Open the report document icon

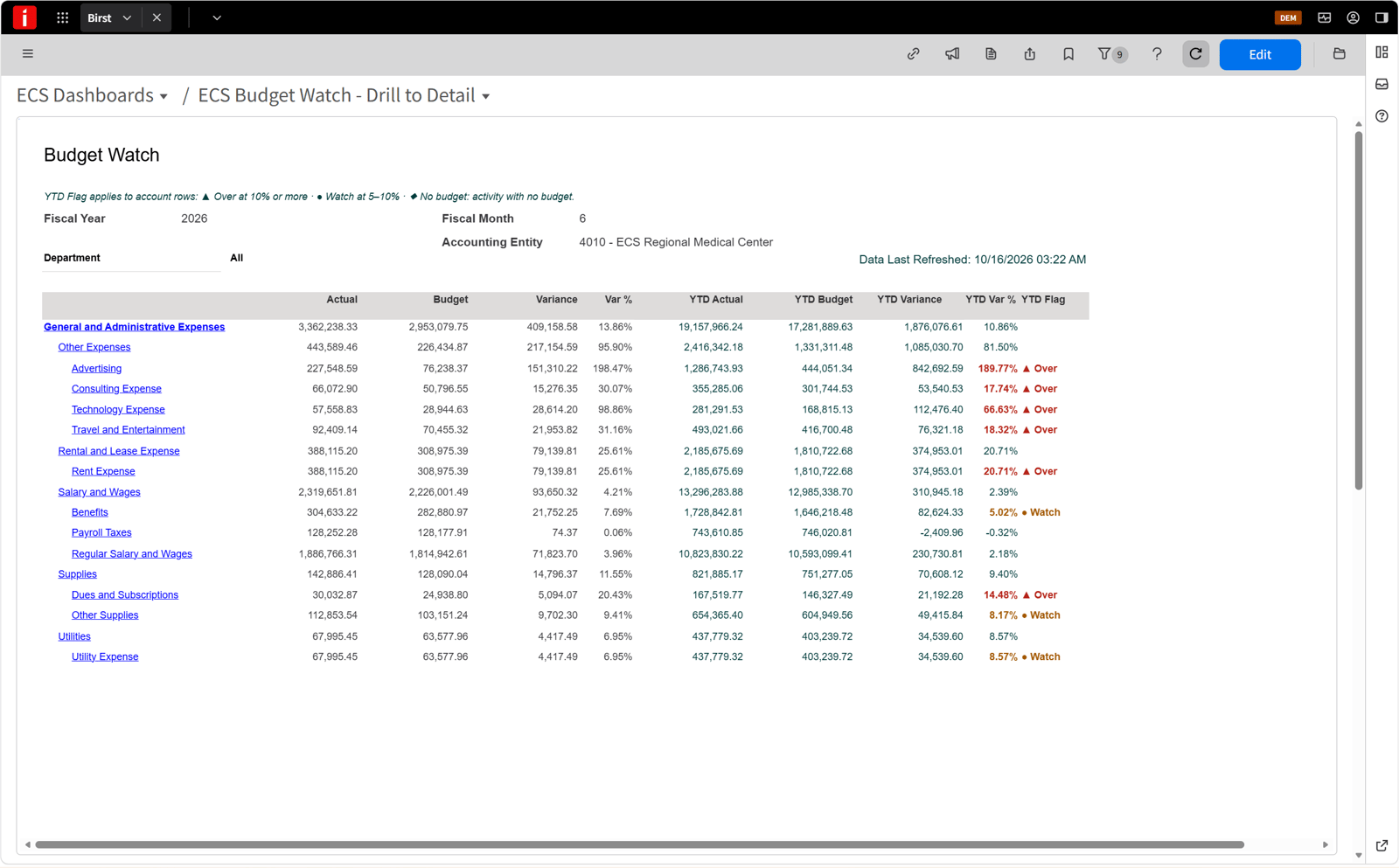click(x=991, y=54)
